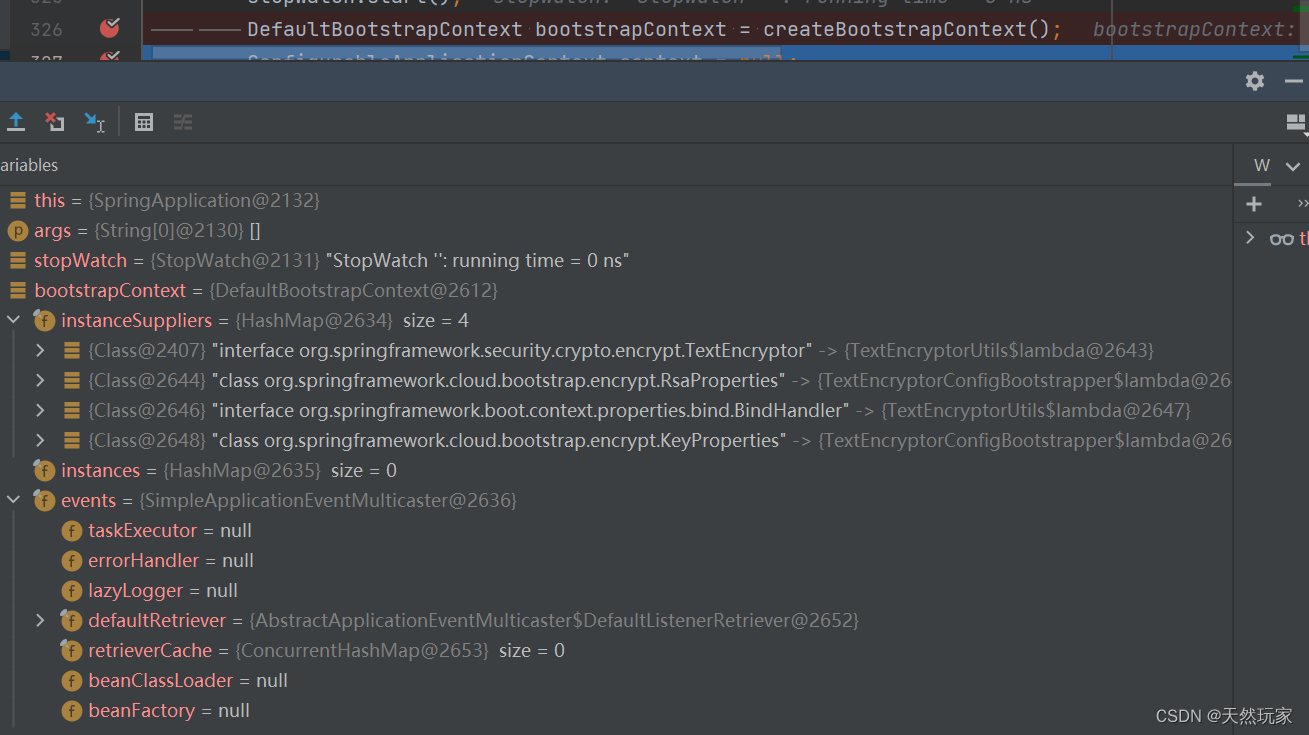
Task: Click the Variables panel header label
Action: pos(29,165)
